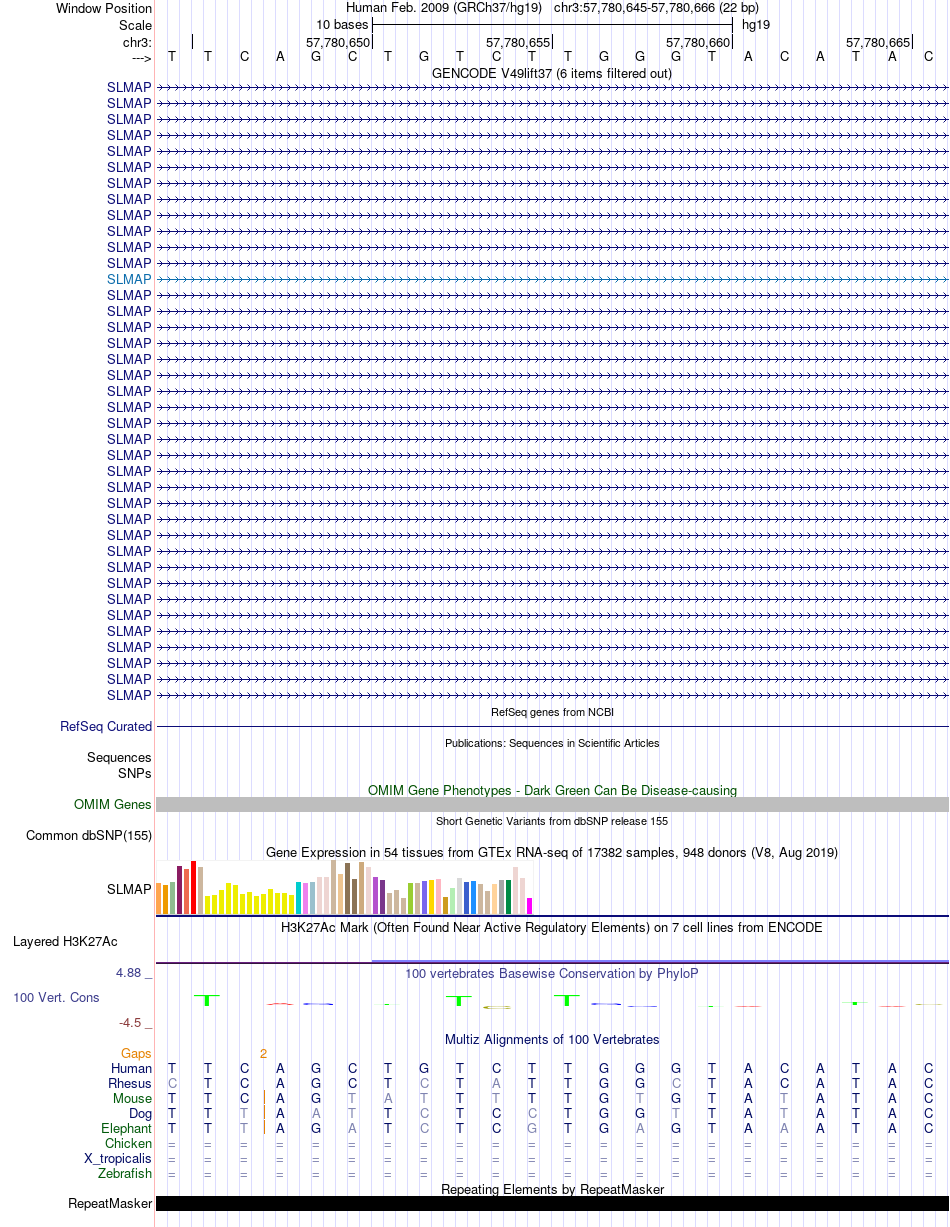Click the Chicken alignment row label
The image size is (950, 1227).
(x=128, y=1143)
